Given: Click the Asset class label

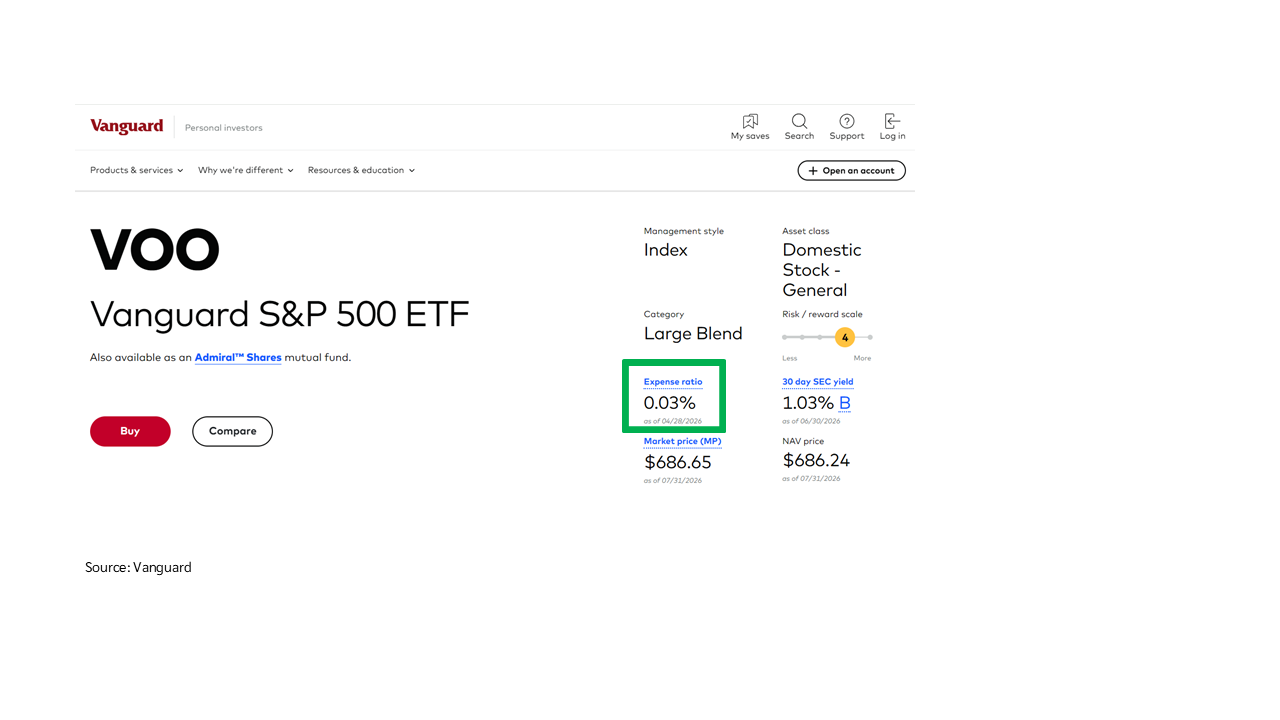Looking at the screenshot, I should click(806, 231).
